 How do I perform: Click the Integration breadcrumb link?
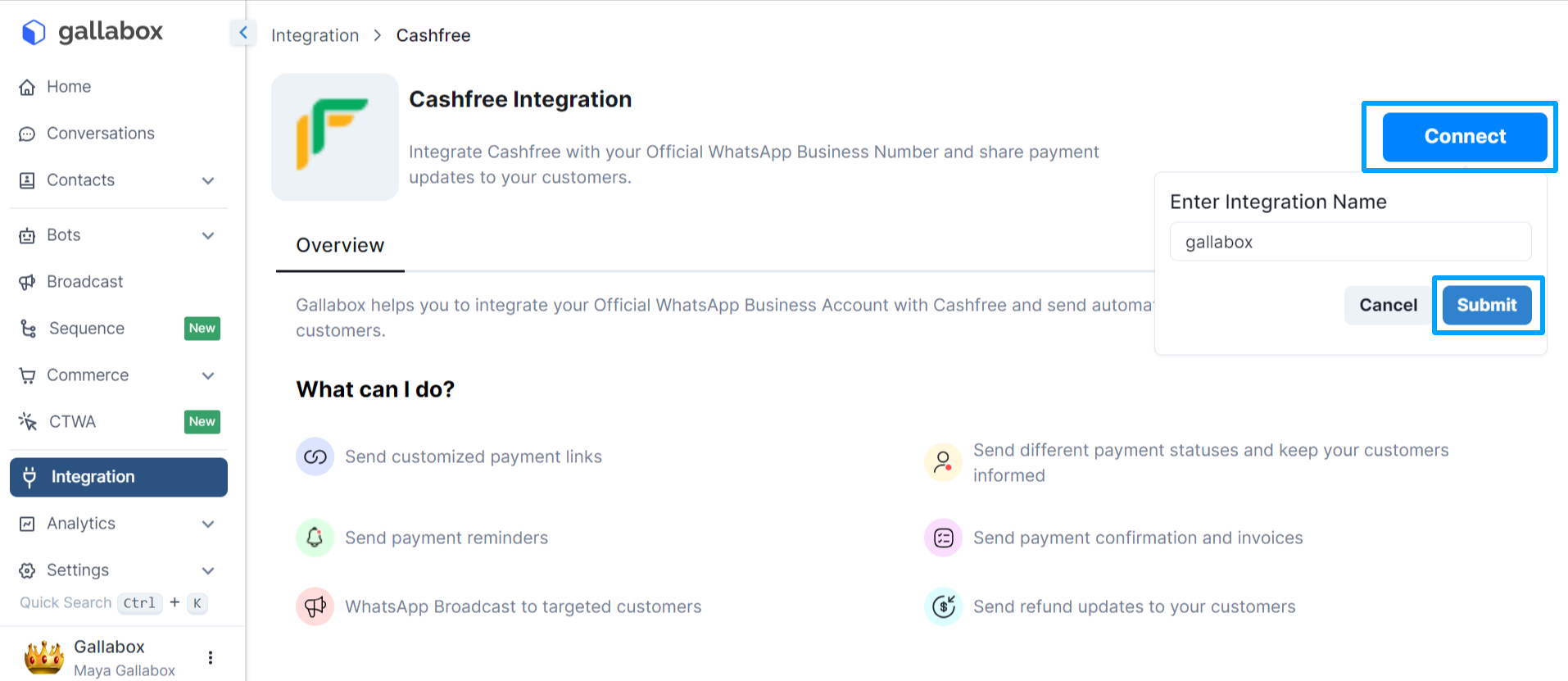coord(315,35)
